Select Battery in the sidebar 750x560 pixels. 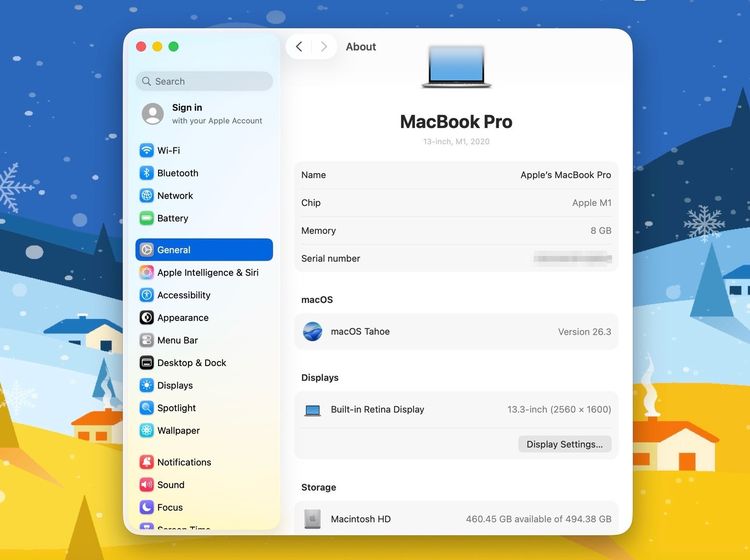pyautogui.click(x=204, y=218)
